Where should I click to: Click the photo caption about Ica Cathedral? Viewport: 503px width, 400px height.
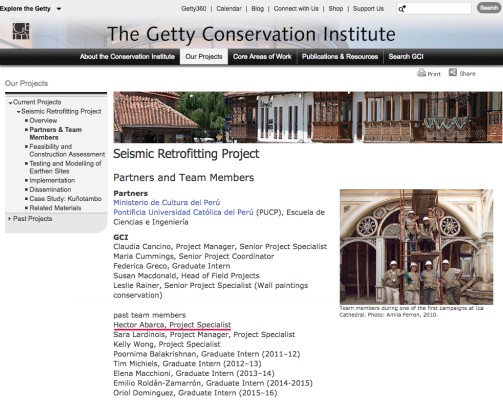[x=411, y=311]
